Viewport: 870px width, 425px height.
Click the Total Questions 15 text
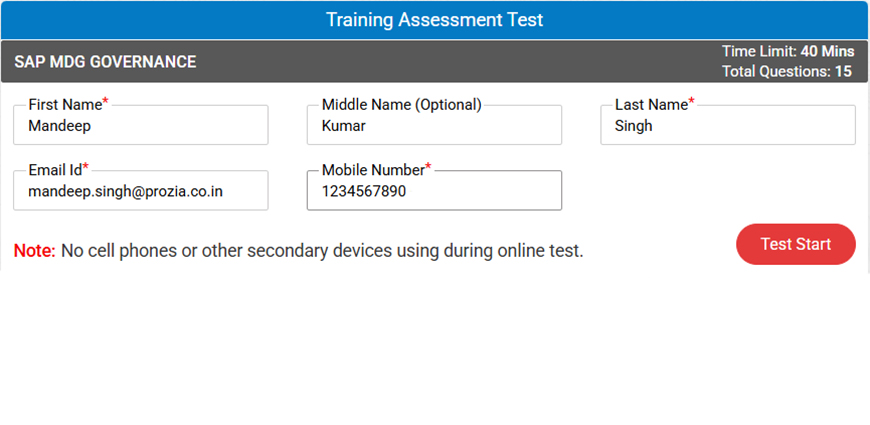click(x=787, y=72)
